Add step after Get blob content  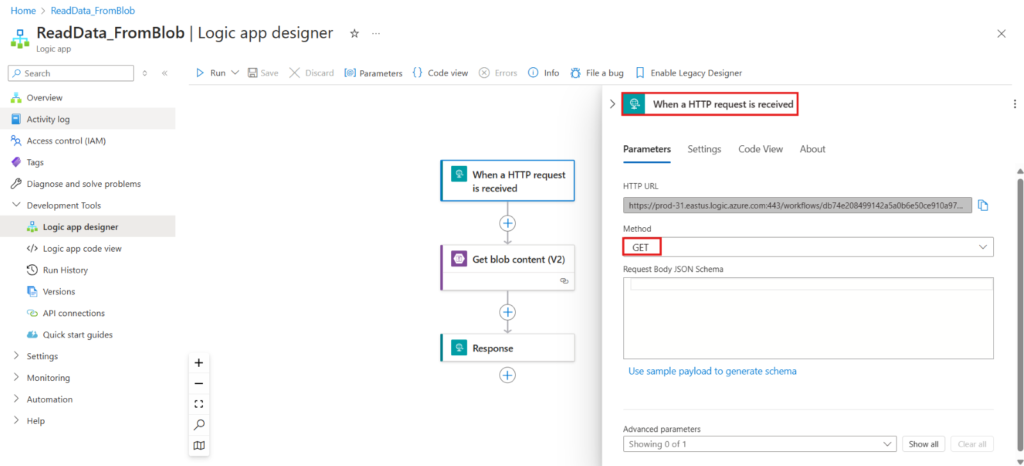coord(507,312)
